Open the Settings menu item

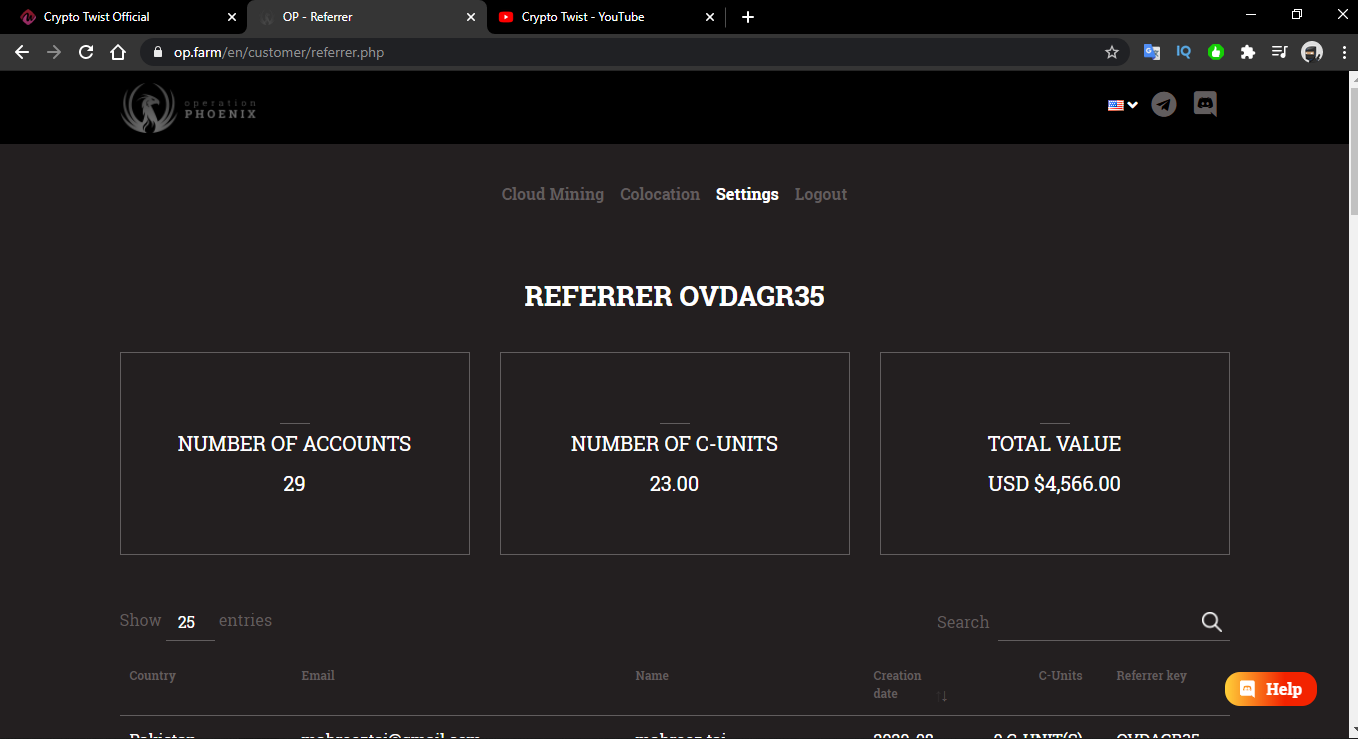coord(747,194)
